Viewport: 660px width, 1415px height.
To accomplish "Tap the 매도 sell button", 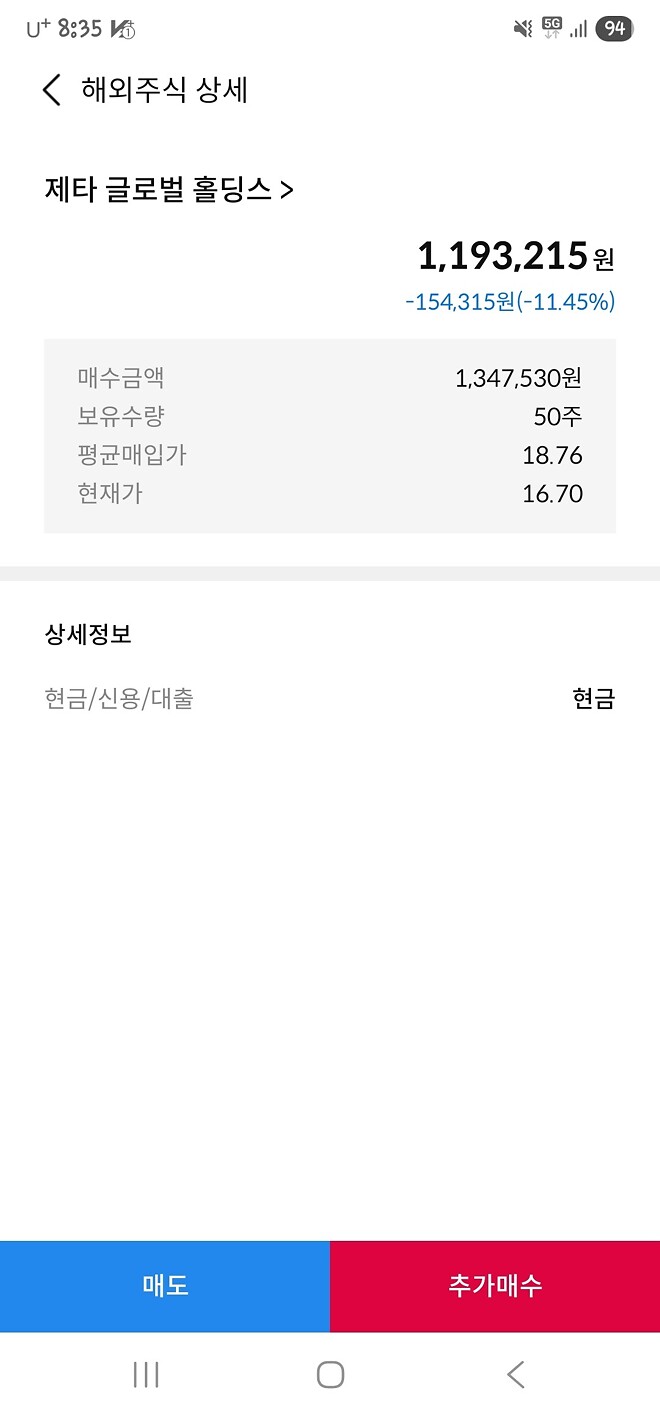I will [x=165, y=1286].
